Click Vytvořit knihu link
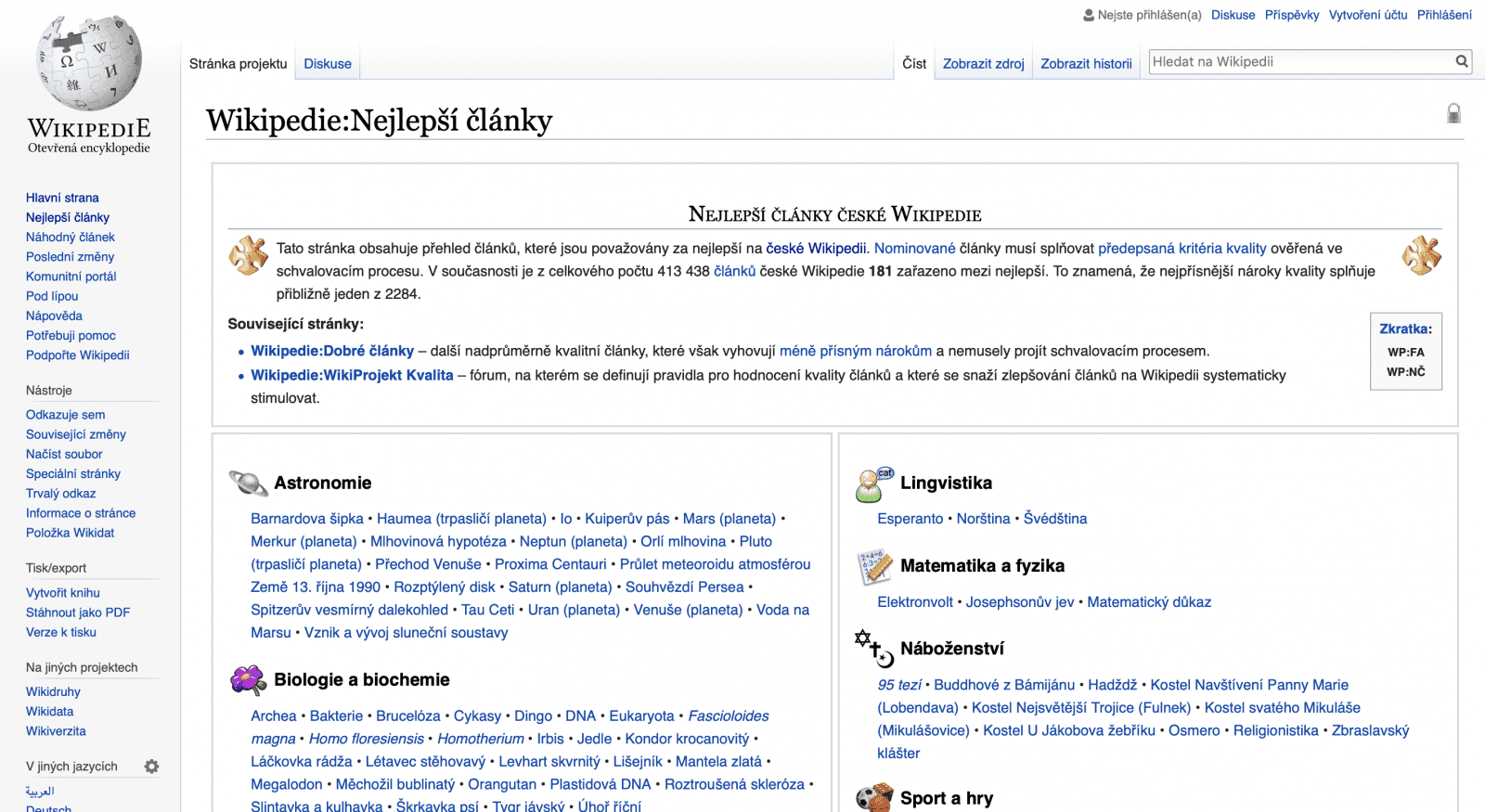Image resolution: width=1485 pixels, height=812 pixels. click(63, 593)
